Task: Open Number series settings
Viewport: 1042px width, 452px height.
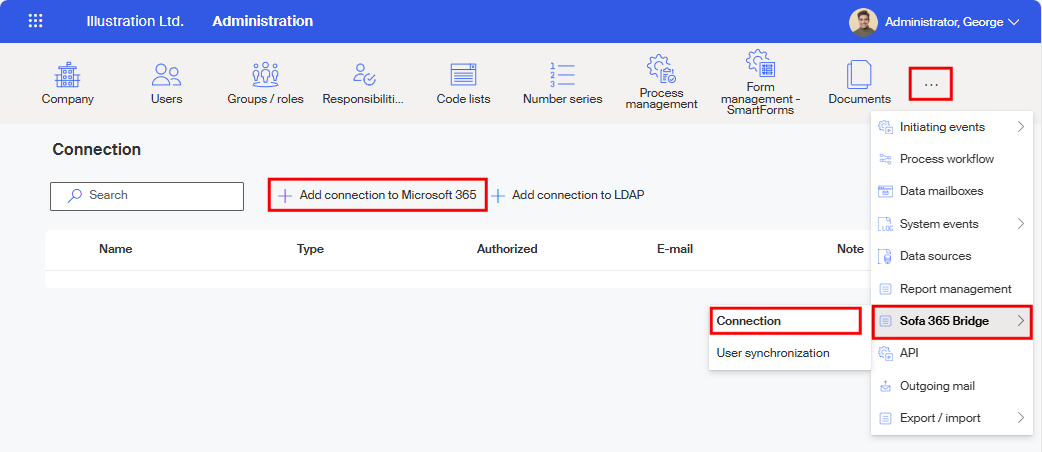Action: pyautogui.click(x=562, y=82)
